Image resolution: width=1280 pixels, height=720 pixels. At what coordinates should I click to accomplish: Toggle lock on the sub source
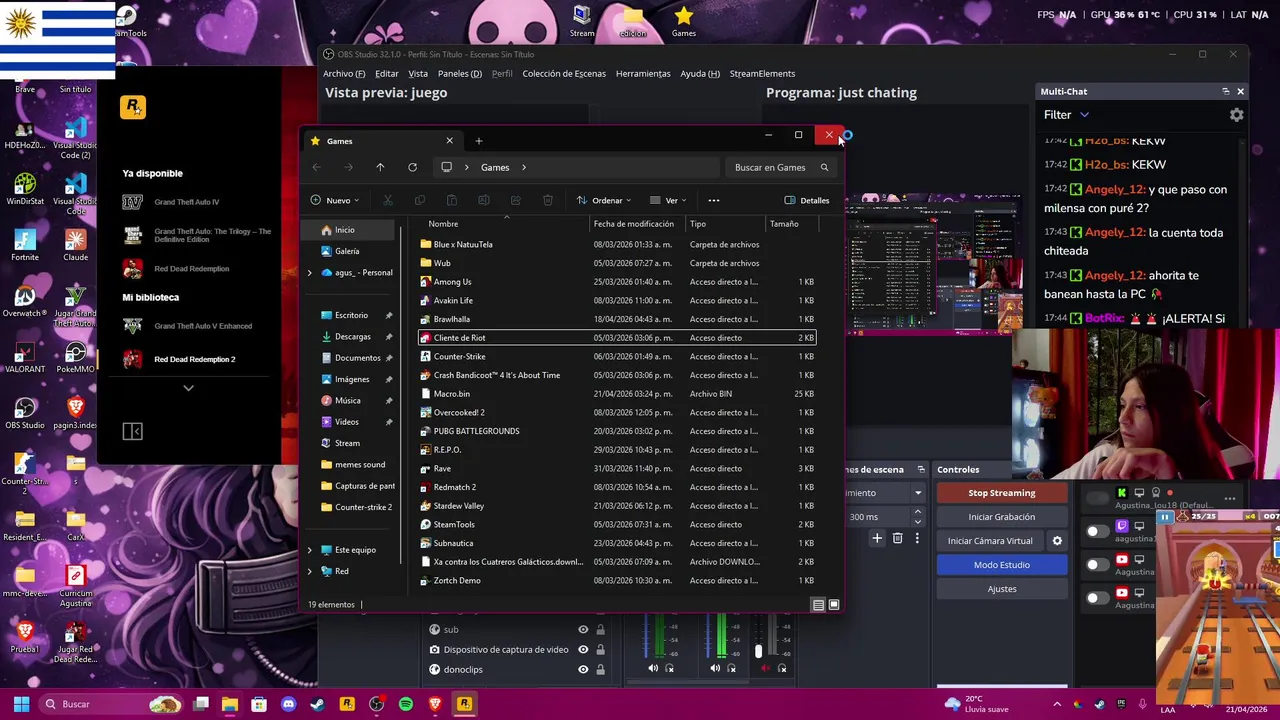(x=600, y=629)
